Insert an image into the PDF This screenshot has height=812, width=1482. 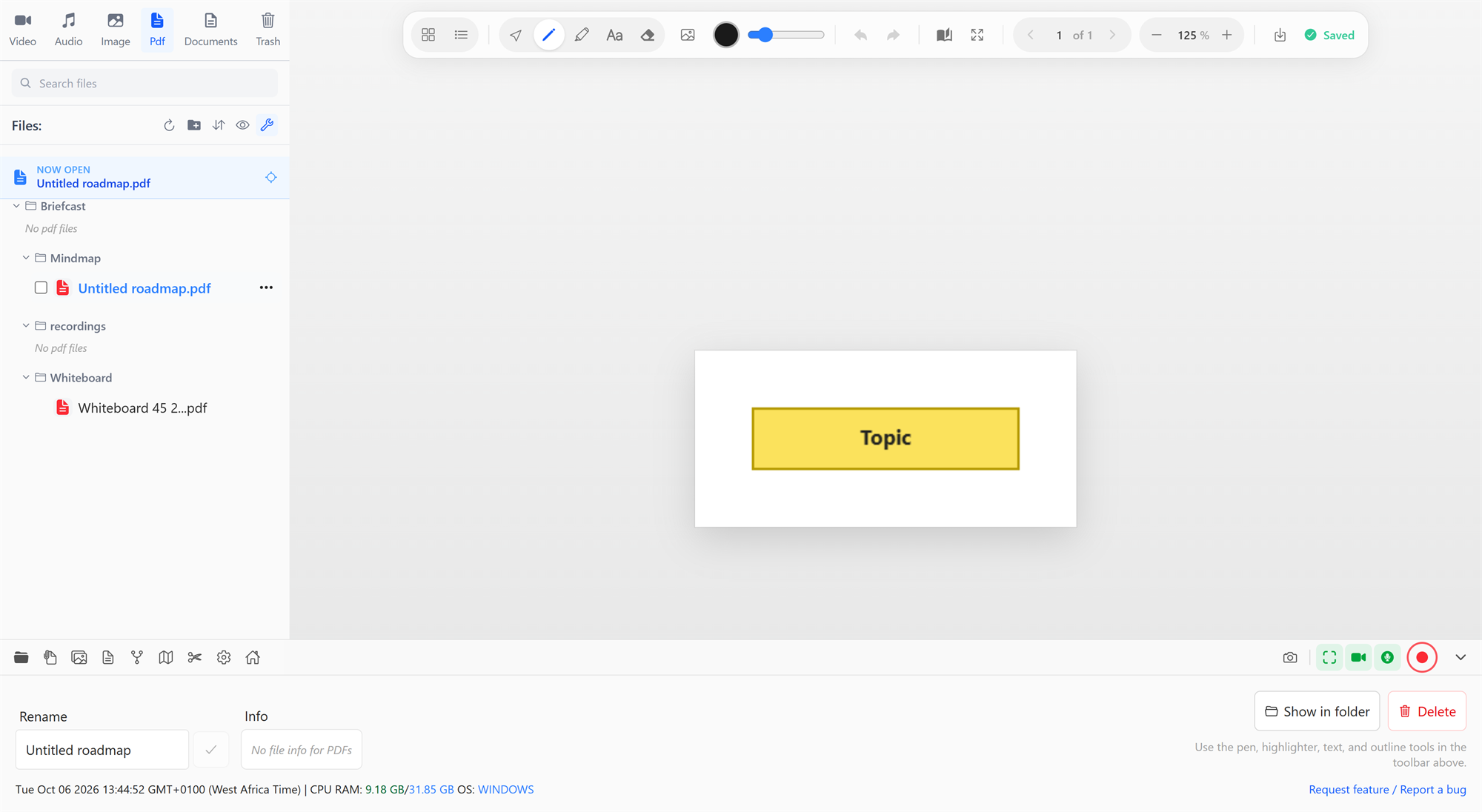[x=688, y=35]
